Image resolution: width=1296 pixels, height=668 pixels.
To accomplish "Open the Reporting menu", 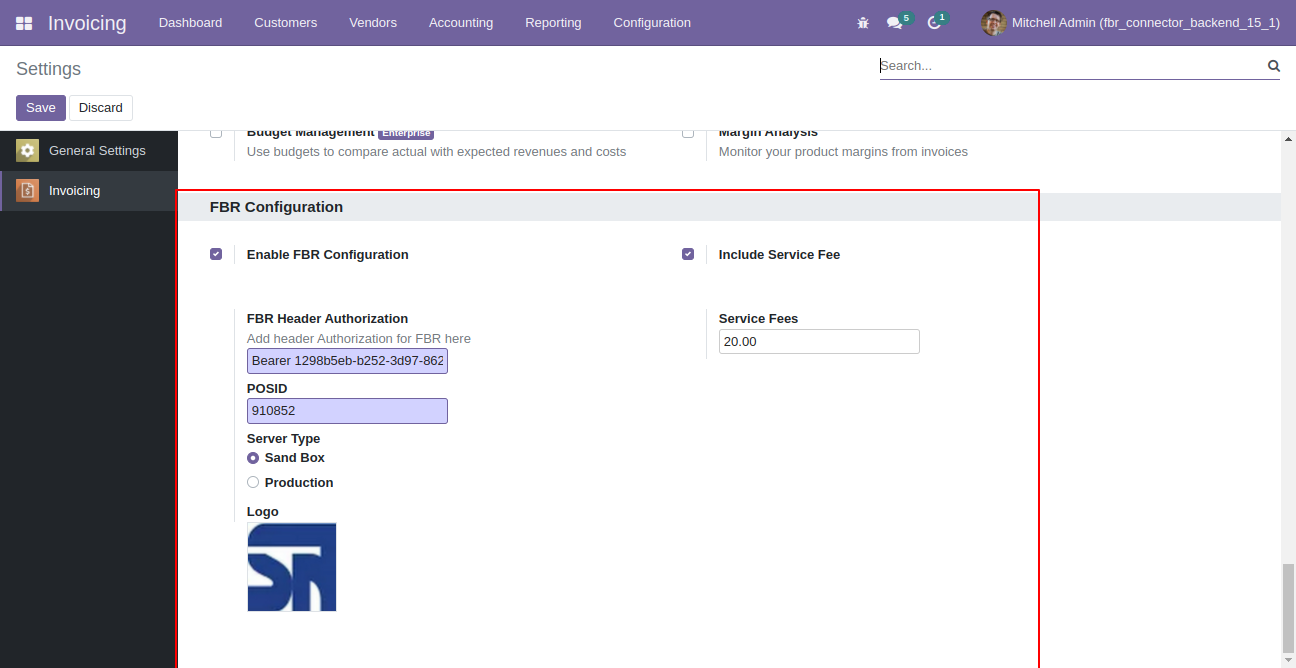I will (553, 23).
